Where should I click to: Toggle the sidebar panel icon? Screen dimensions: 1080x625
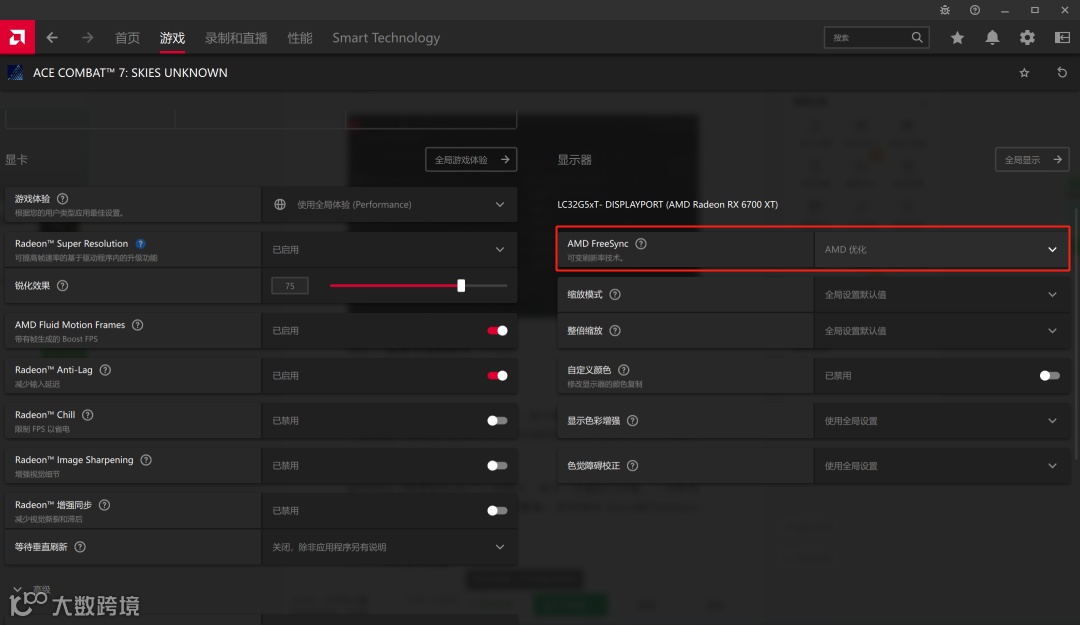click(1062, 38)
